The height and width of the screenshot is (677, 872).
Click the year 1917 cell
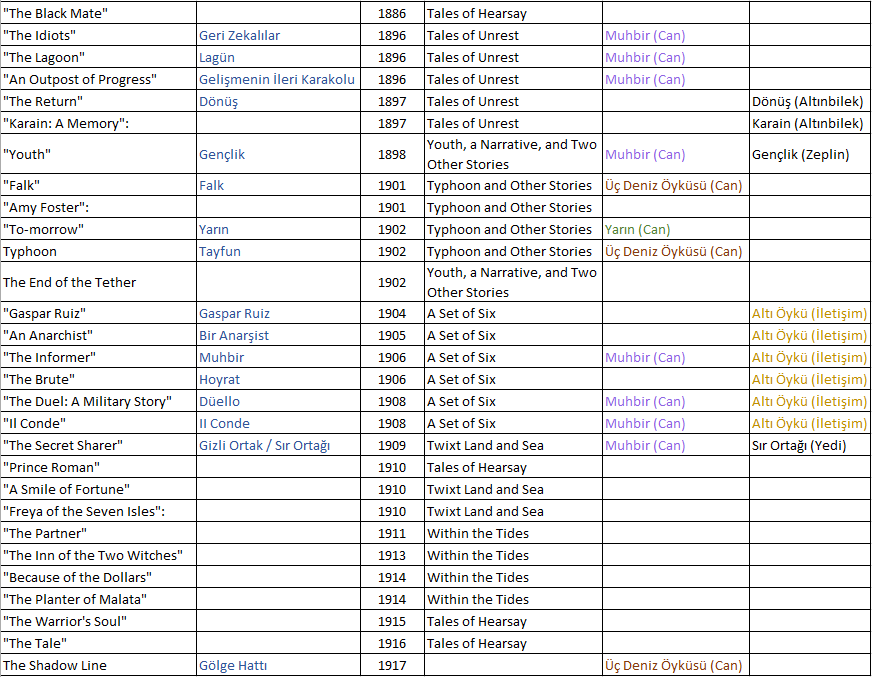392,665
